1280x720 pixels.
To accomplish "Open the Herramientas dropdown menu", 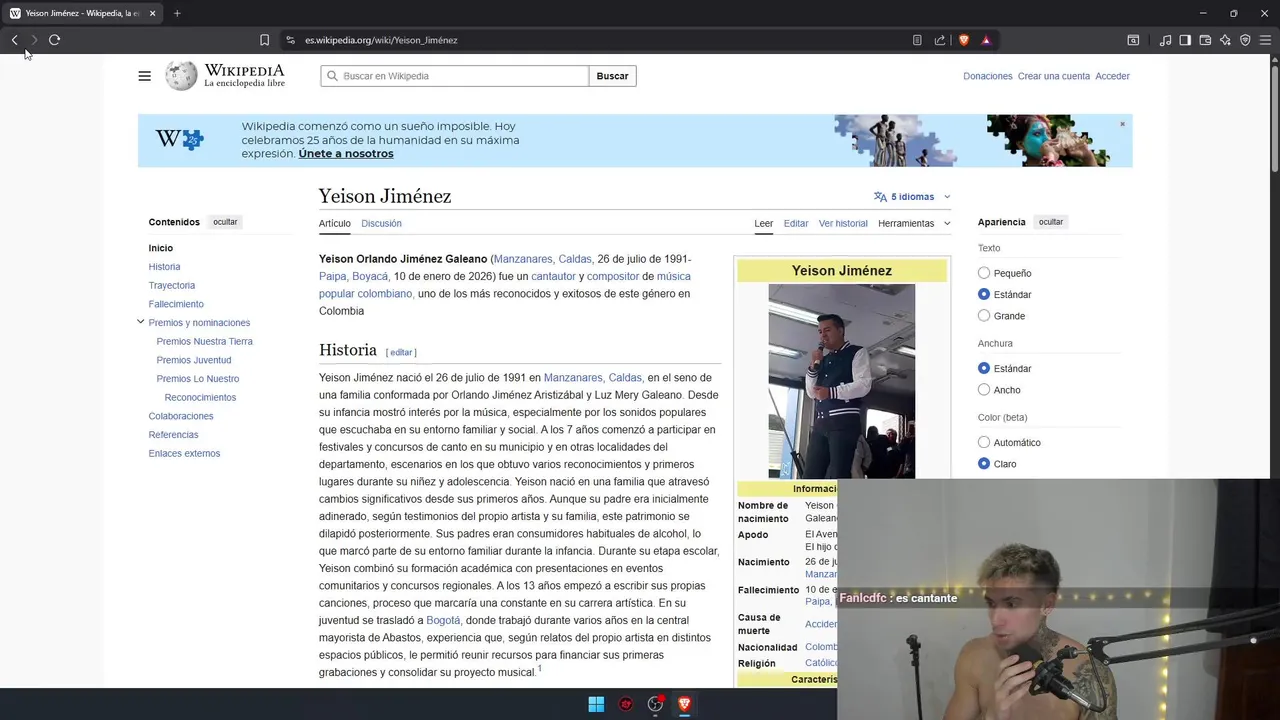I will click(x=914, y=223).
